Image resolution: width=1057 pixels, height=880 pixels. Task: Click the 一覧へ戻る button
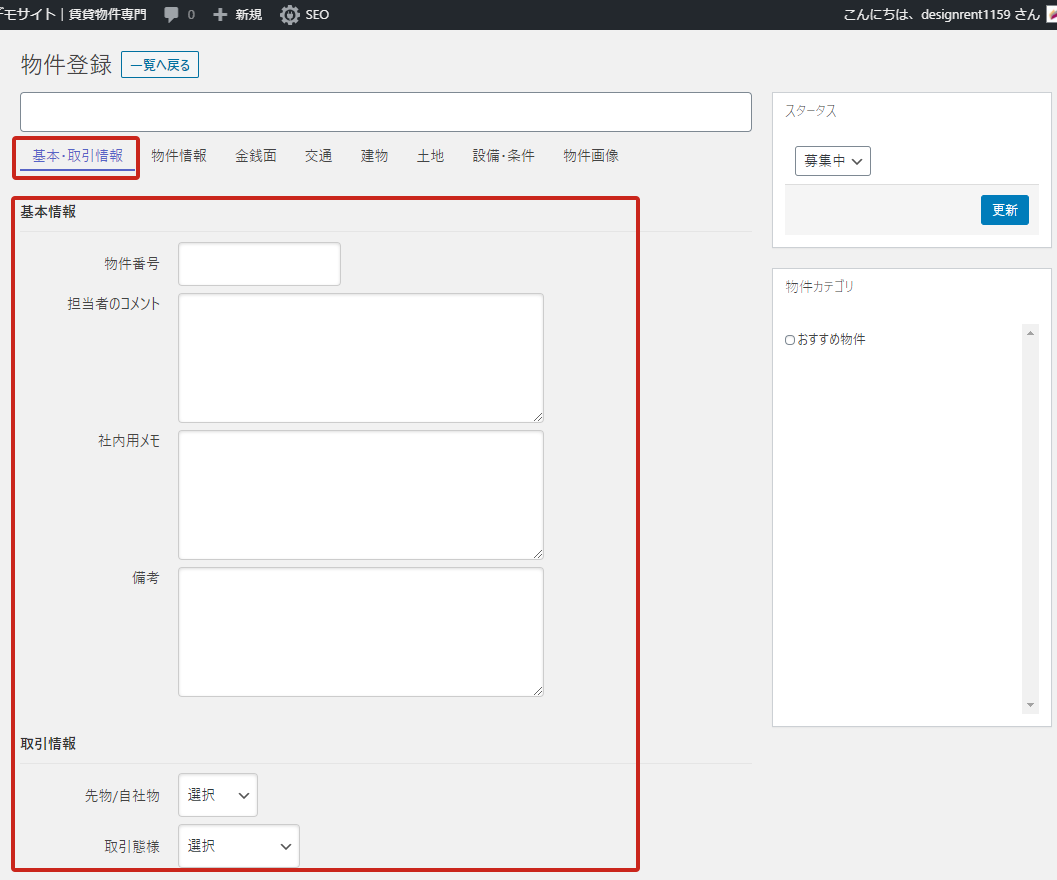pos(160,65)
